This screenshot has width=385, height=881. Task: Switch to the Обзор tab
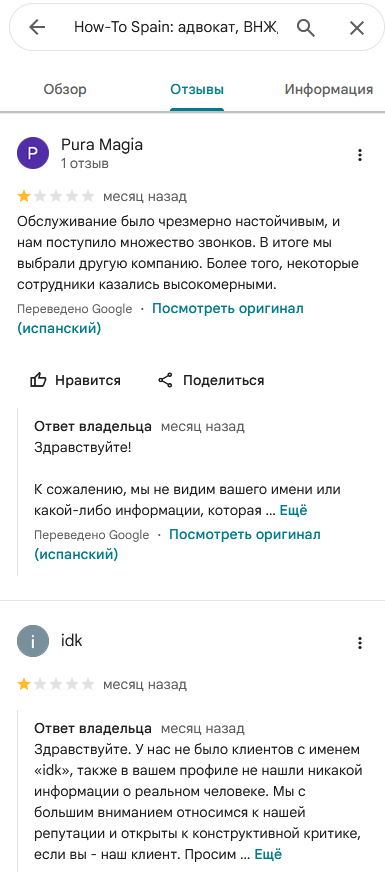point(65,89)
